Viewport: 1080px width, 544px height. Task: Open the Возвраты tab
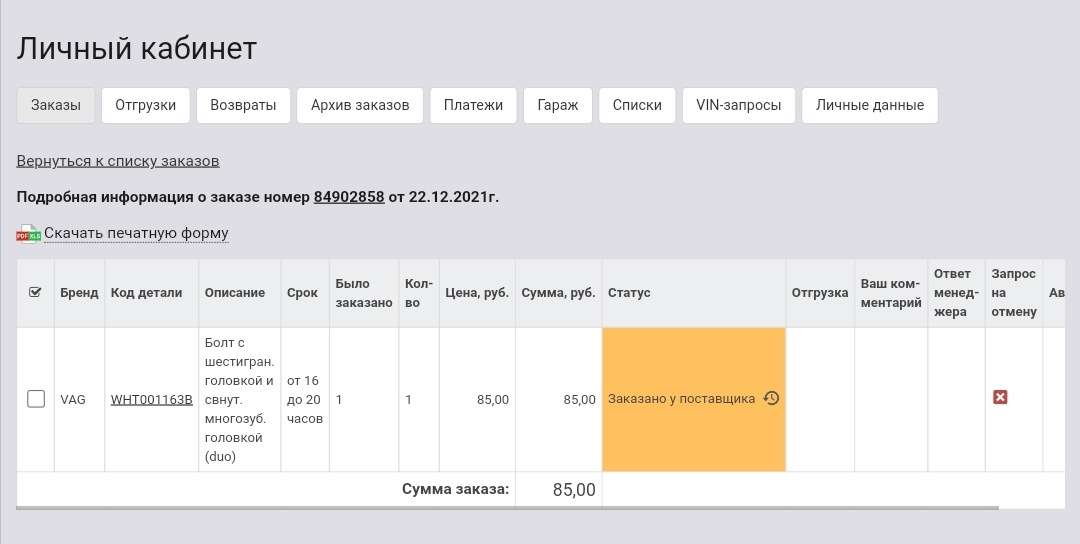click(243, 105)
